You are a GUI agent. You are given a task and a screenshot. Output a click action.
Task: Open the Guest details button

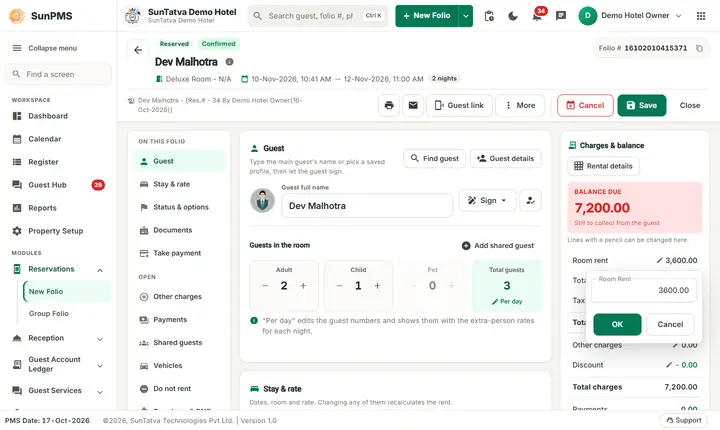tap(506, 158)
